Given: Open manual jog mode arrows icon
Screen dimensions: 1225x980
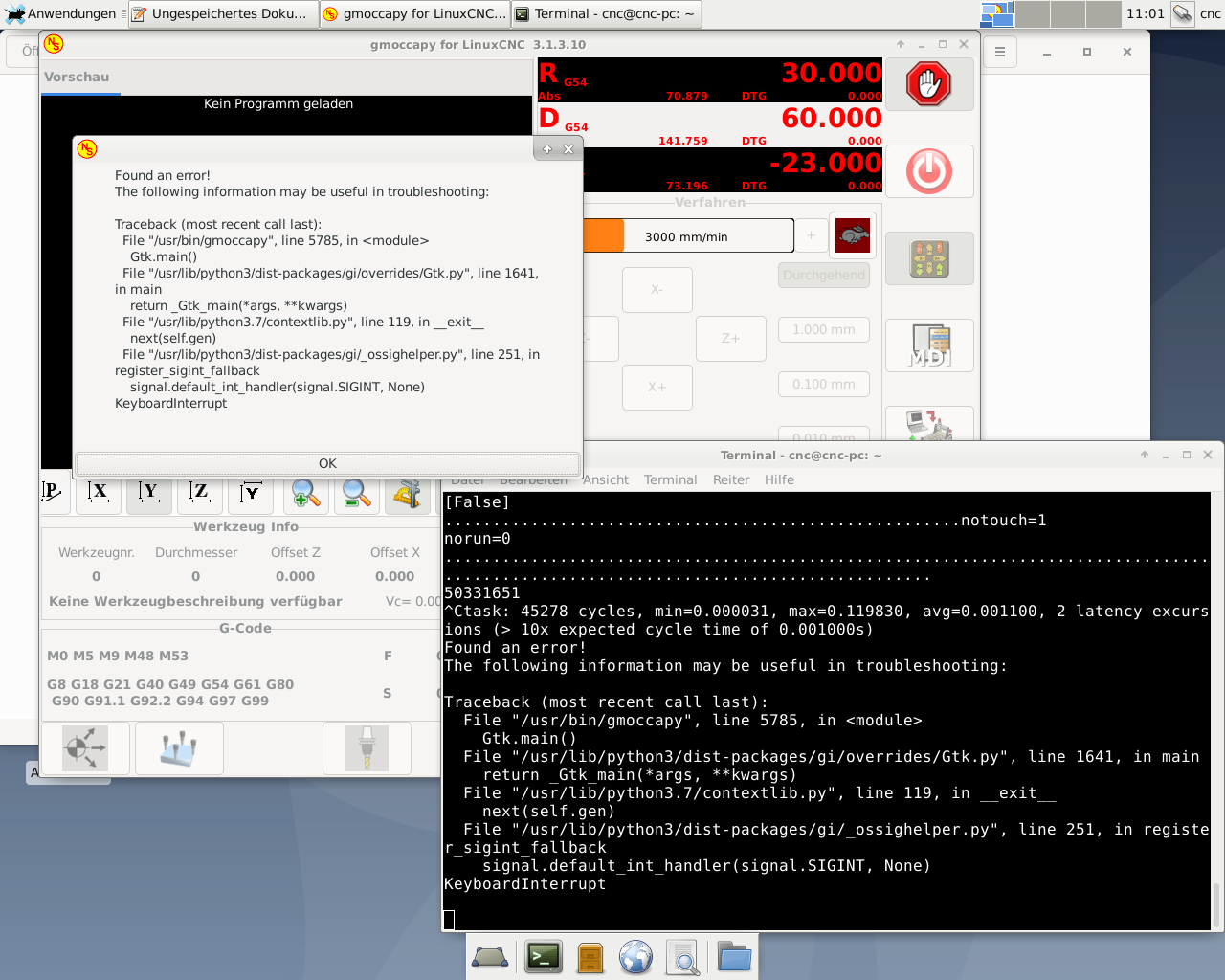Looking at the screenshot, I should 929,258.
